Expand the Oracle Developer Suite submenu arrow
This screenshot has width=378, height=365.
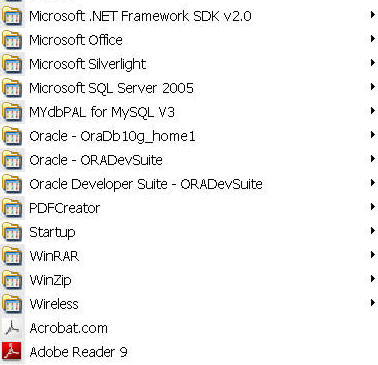pos(373,183)
